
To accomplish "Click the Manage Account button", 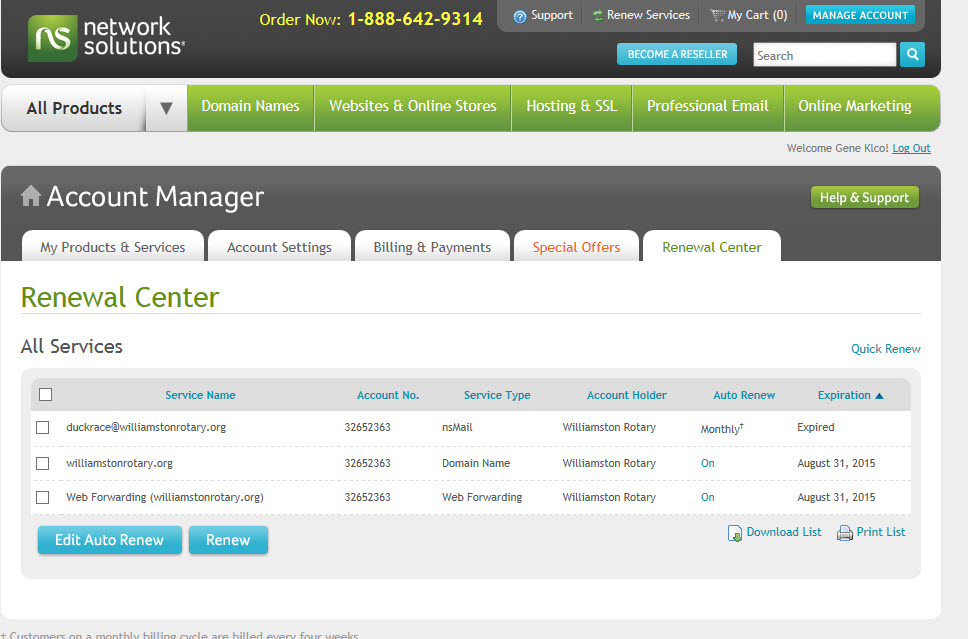I will pos(861,15).
